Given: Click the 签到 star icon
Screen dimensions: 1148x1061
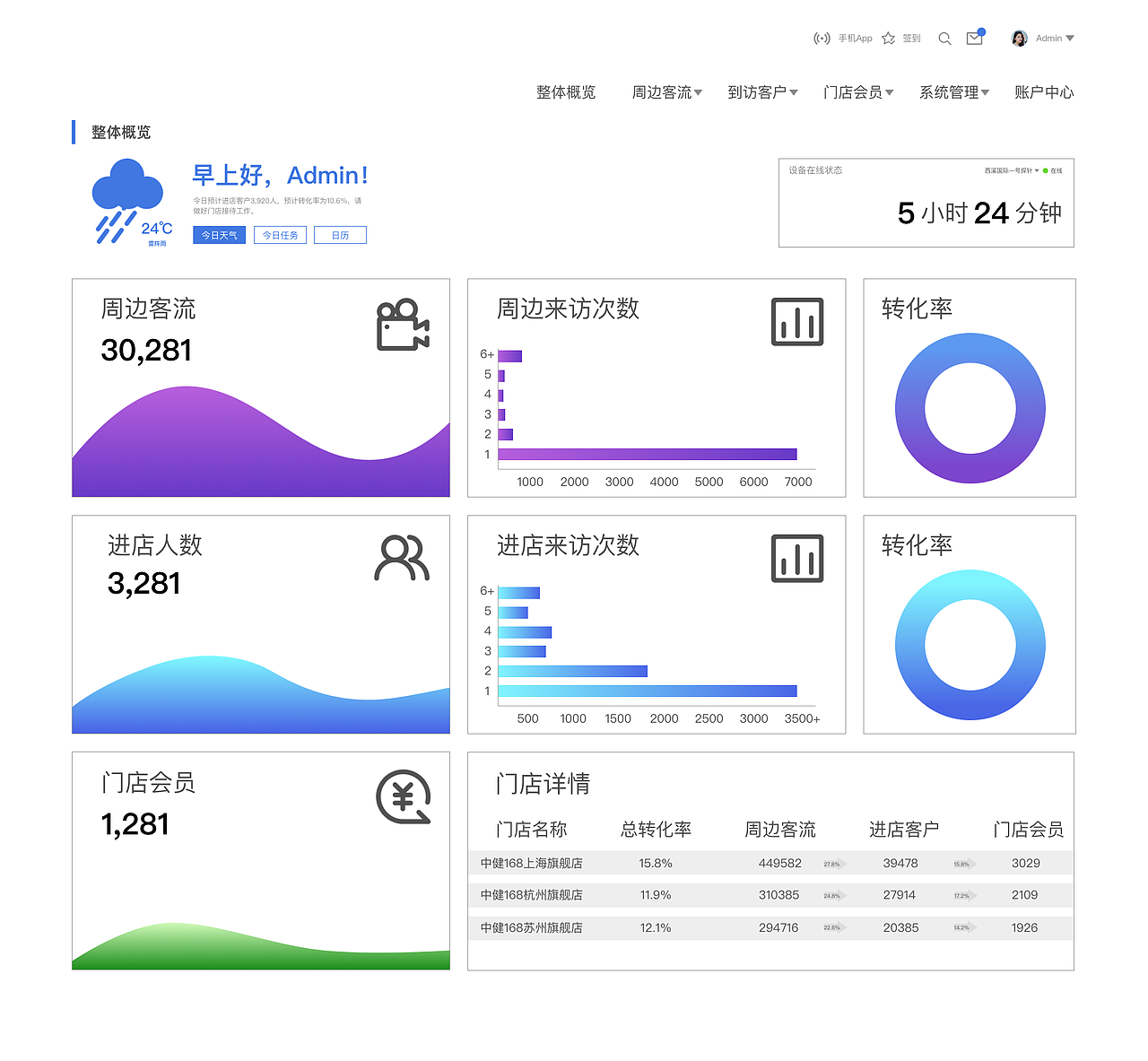Looking at the screenshot, I should [887, 38].
